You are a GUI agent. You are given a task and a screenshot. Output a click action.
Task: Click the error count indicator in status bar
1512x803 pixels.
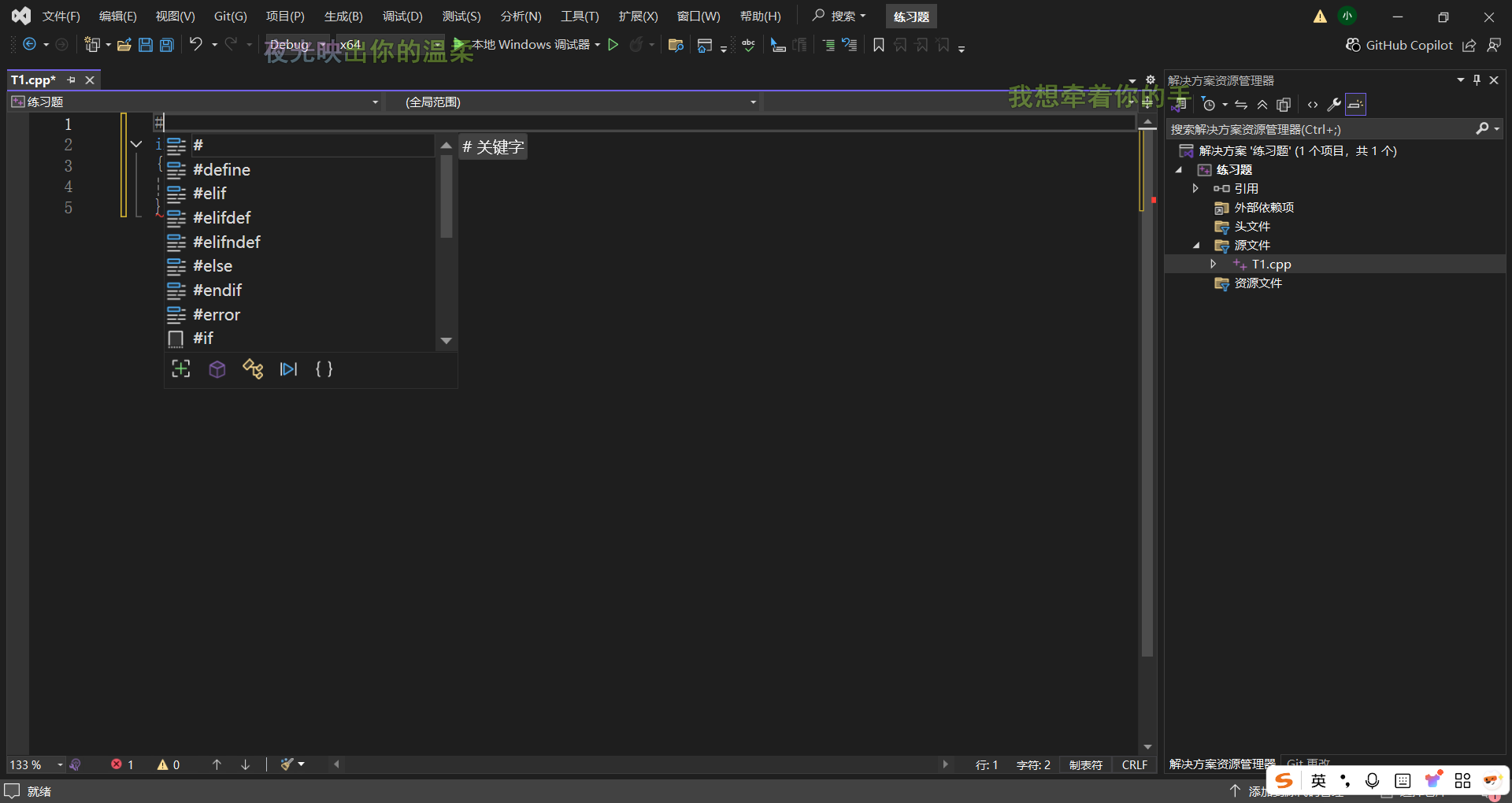point(122,765)
